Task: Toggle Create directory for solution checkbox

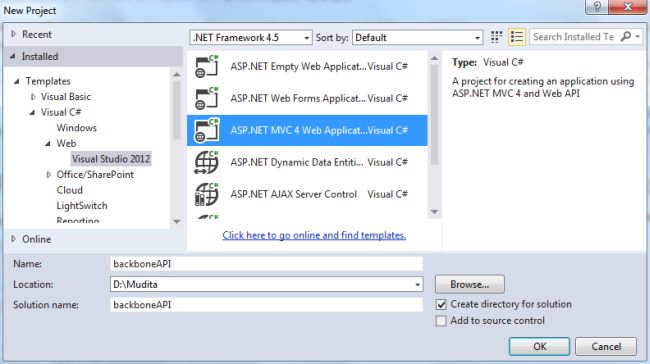Action: (441, 304)
